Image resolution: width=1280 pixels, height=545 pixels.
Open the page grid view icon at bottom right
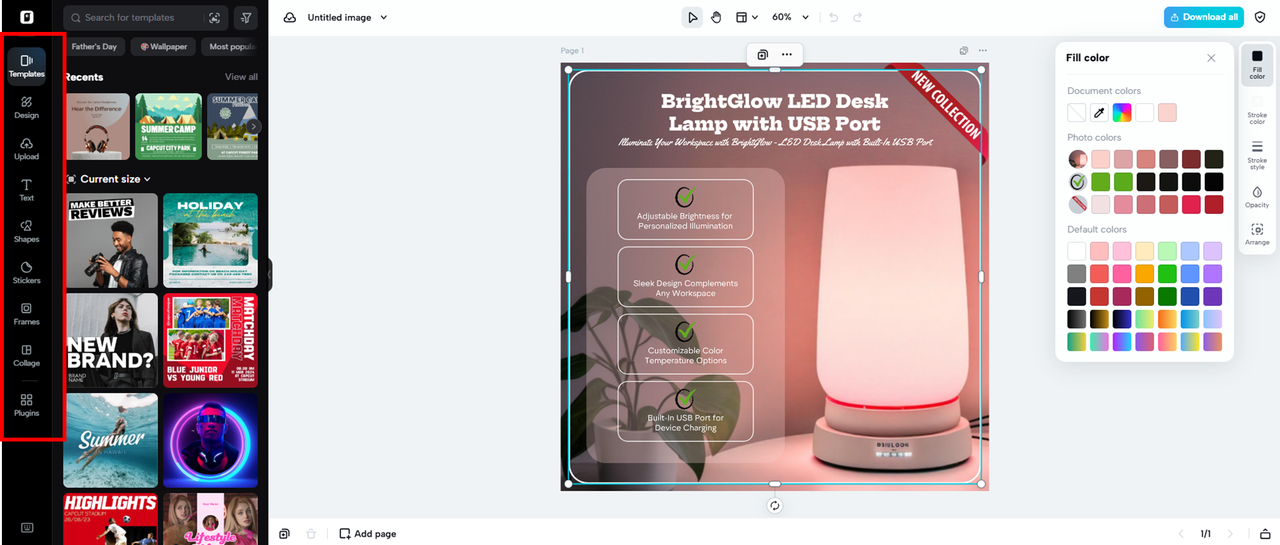[1265, 534]
